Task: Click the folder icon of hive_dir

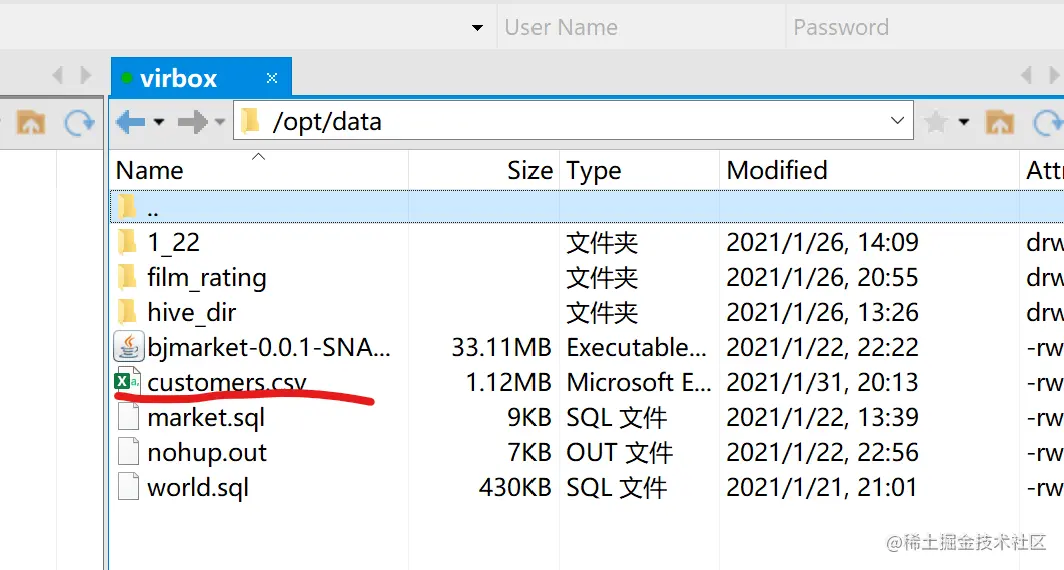Action: tap(127, 312)
